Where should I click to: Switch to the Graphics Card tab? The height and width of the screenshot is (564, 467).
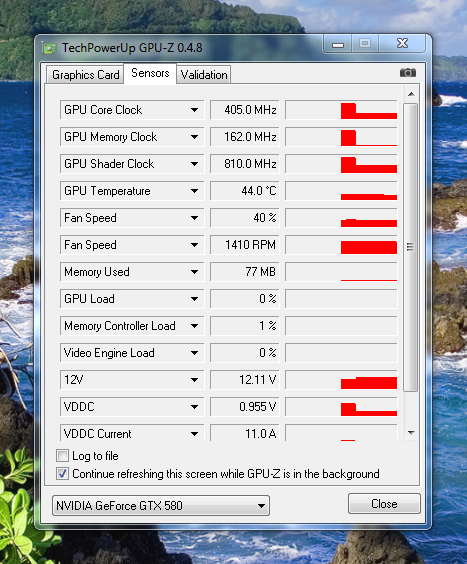86,75
